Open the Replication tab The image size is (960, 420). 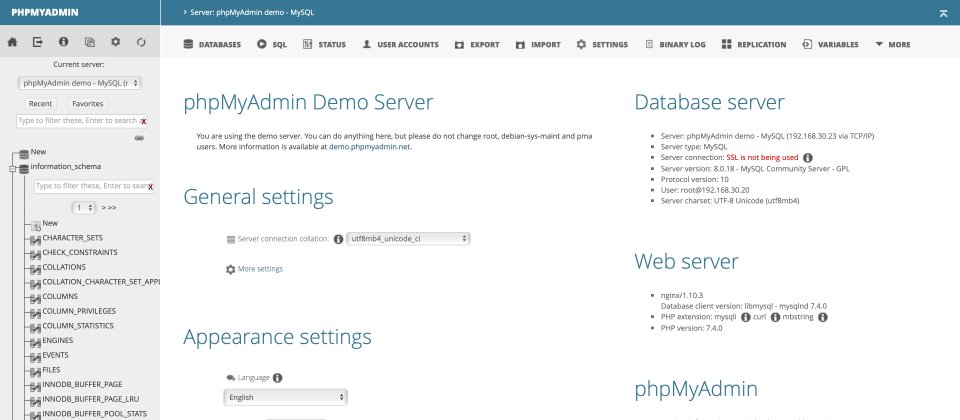pos(754,44)
